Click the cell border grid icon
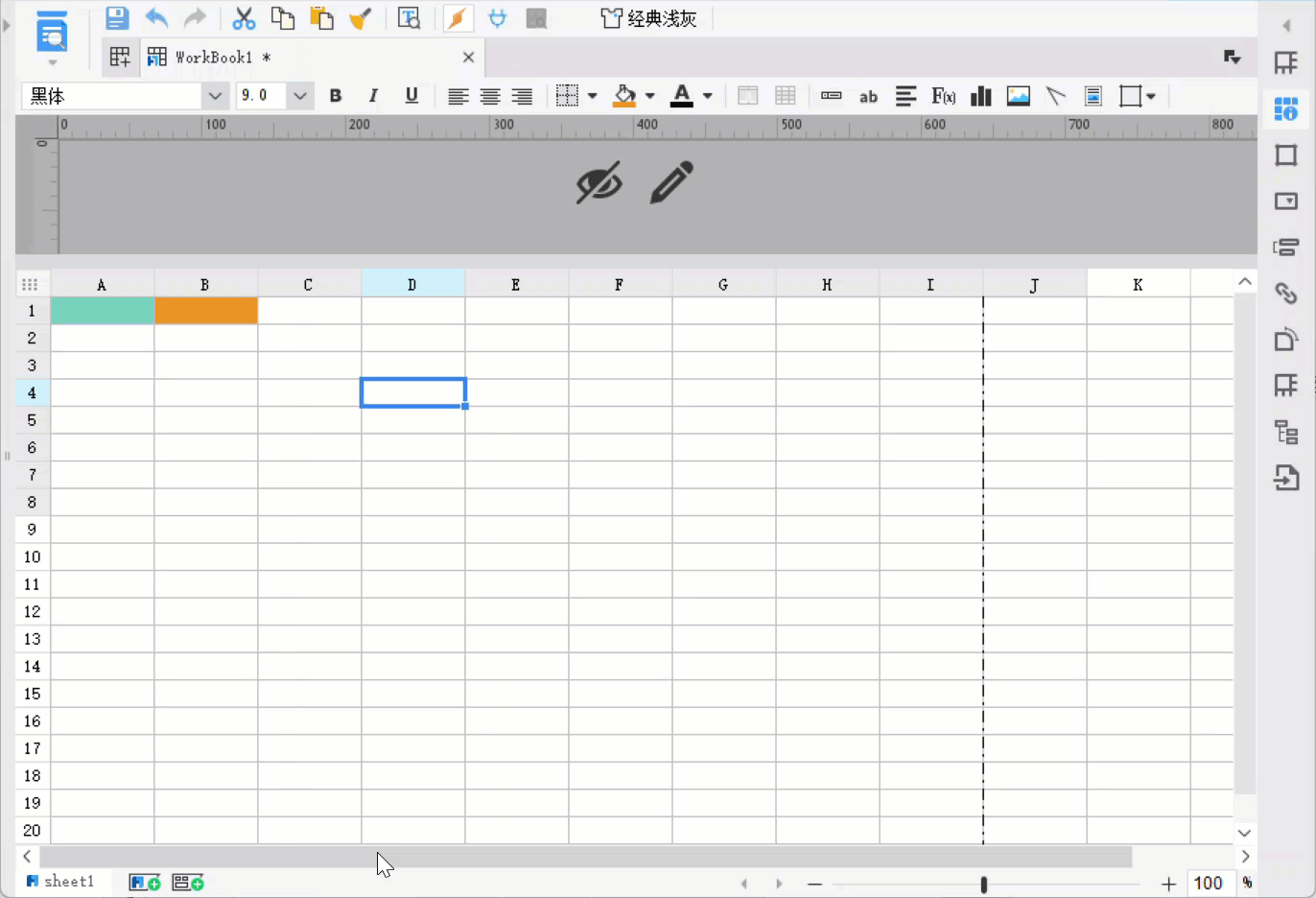The height and width of the screenshot is (898, 1316). [568, 96]
